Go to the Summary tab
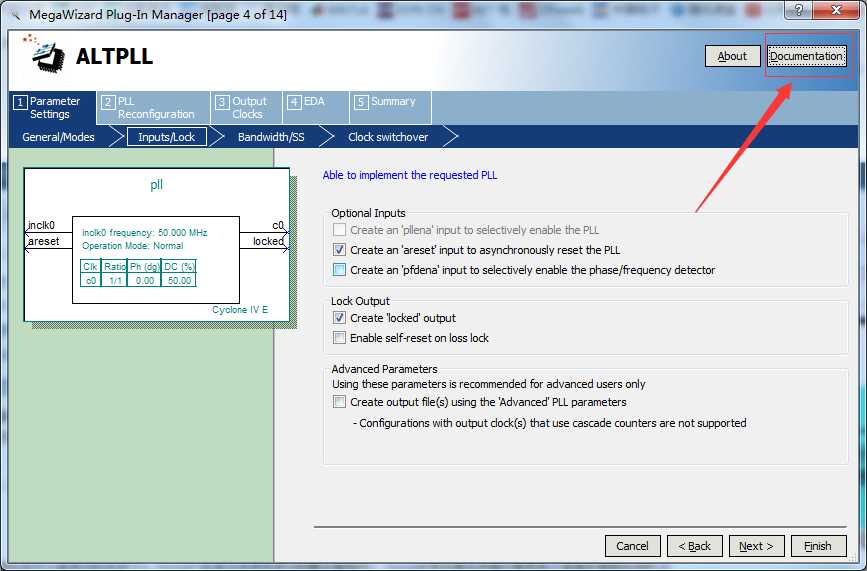This screenshot has height=571, width=867. point(391,108)
